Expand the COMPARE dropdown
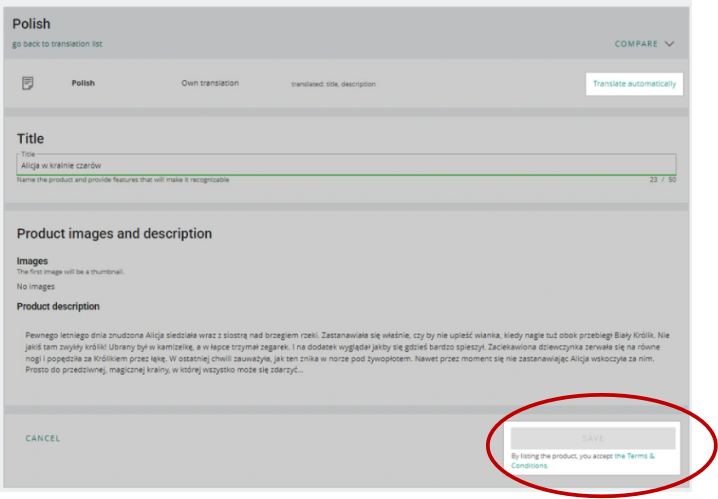Image resolution: width=718 pixels, height=499 pixels. pyautogui.click(x=644, y=44)
